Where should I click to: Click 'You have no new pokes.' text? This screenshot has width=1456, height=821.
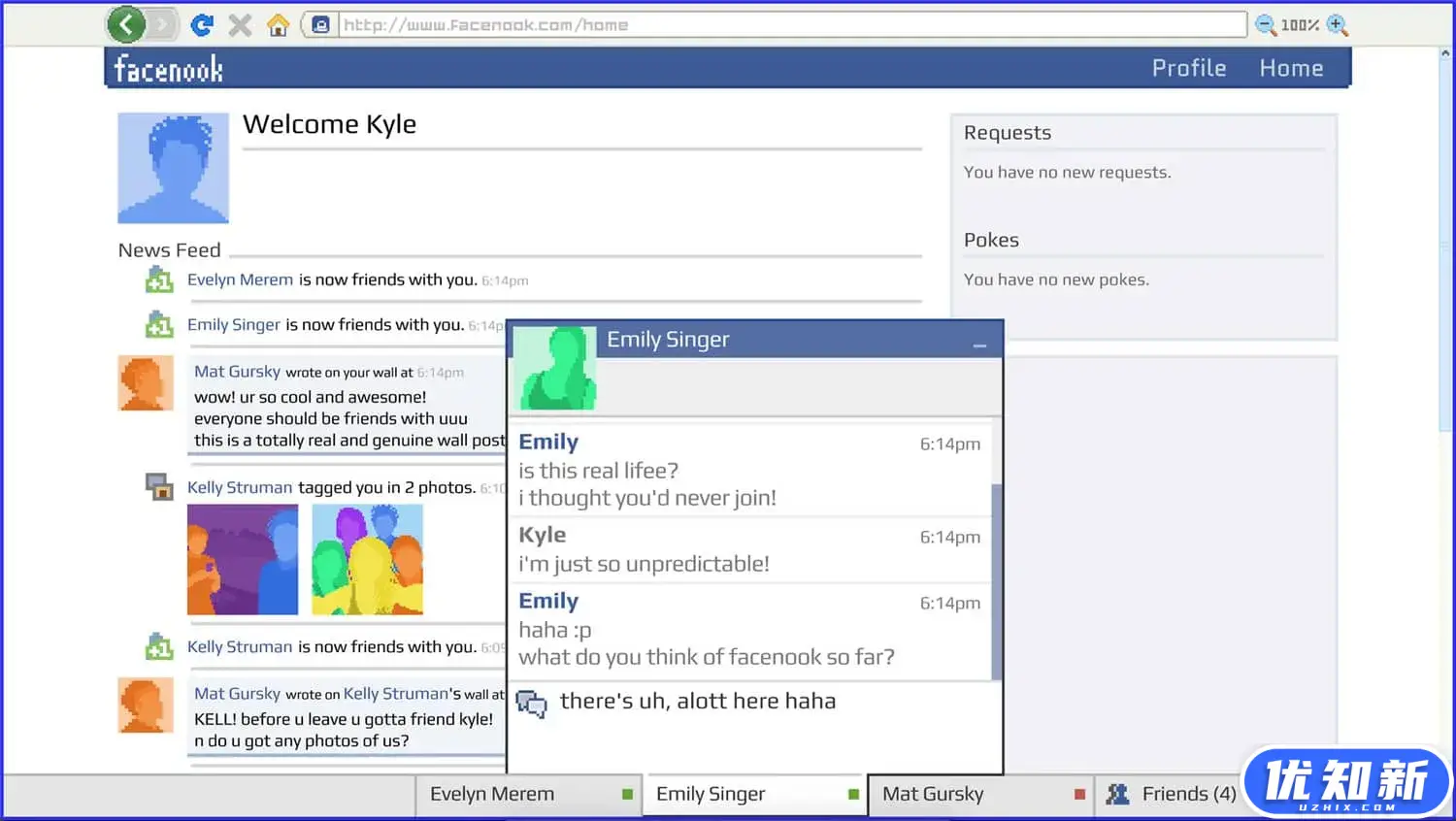tap(1056, 279)
